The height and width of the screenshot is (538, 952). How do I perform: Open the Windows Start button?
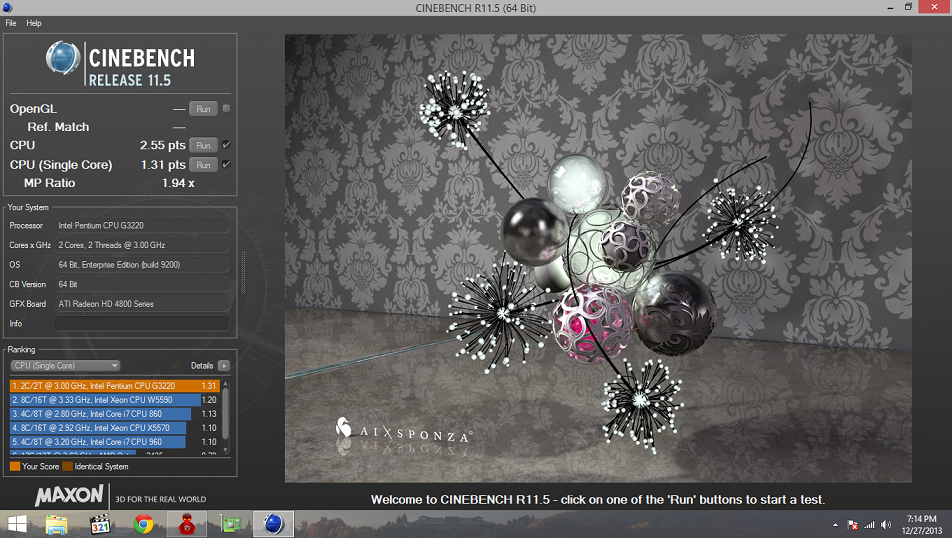point(18,524)
